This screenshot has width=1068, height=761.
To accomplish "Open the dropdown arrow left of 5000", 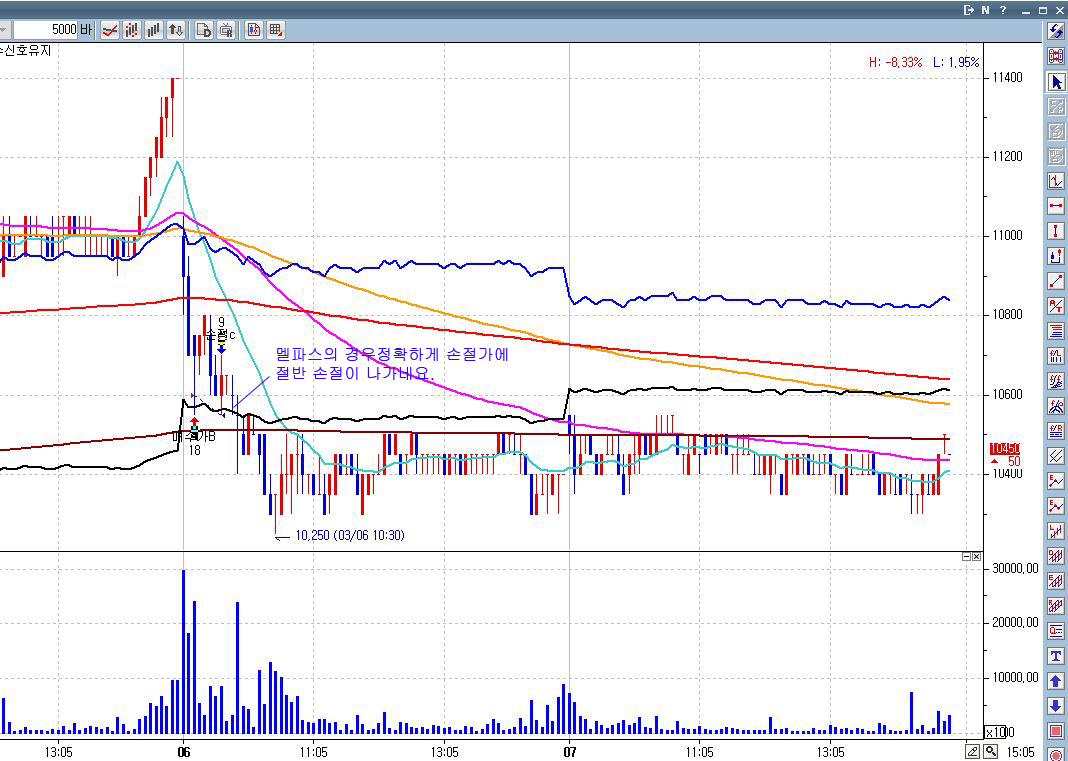I will coord(4,30).
